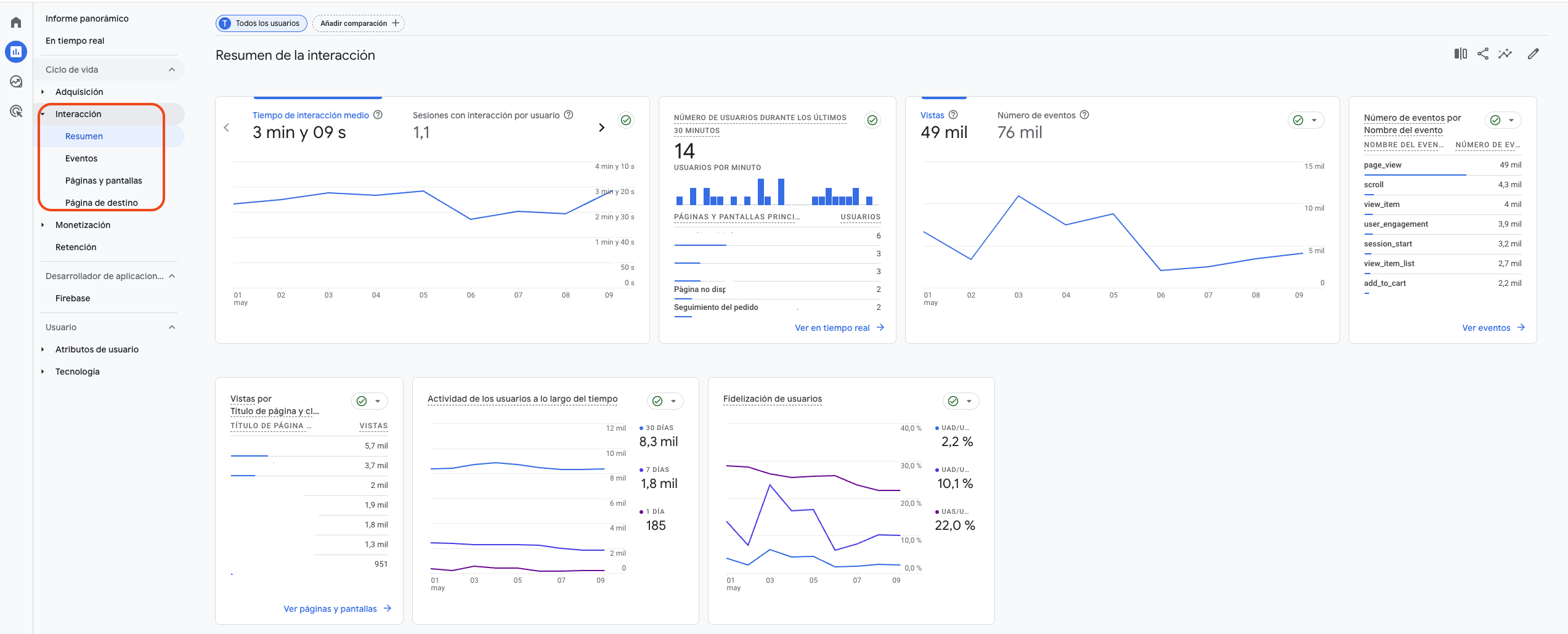Select the Número de eventos metric tab

coord(1036,116)
